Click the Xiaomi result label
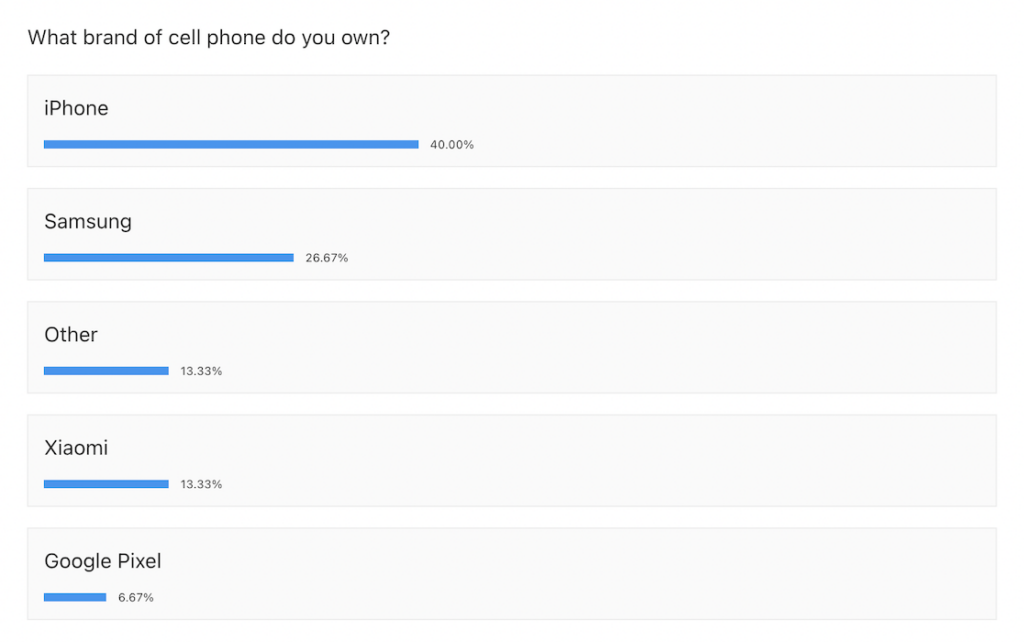This screenshot has height=642, width=1024. pyautogui.click(x=76, y=448)
